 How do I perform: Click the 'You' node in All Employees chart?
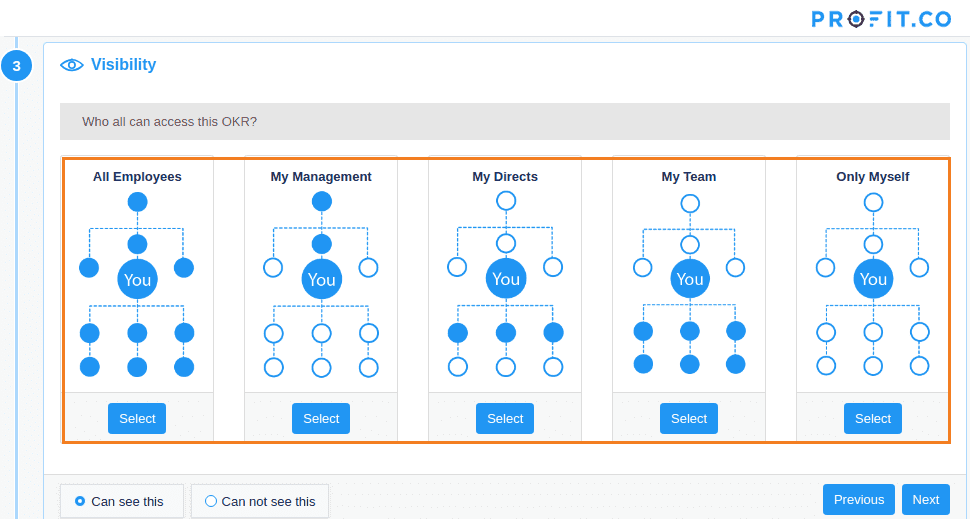(x=138, y=279)
